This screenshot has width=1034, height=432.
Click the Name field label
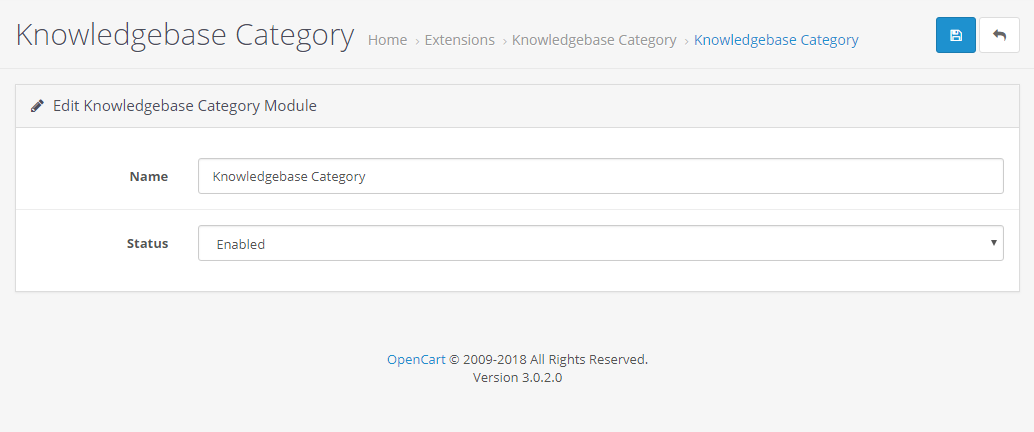point(148,176)
